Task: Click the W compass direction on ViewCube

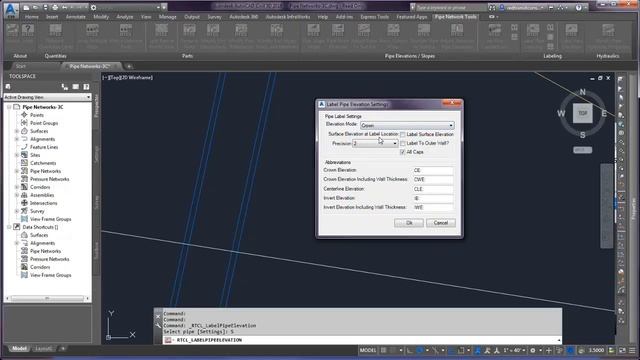Action: [x=561, y=113]
